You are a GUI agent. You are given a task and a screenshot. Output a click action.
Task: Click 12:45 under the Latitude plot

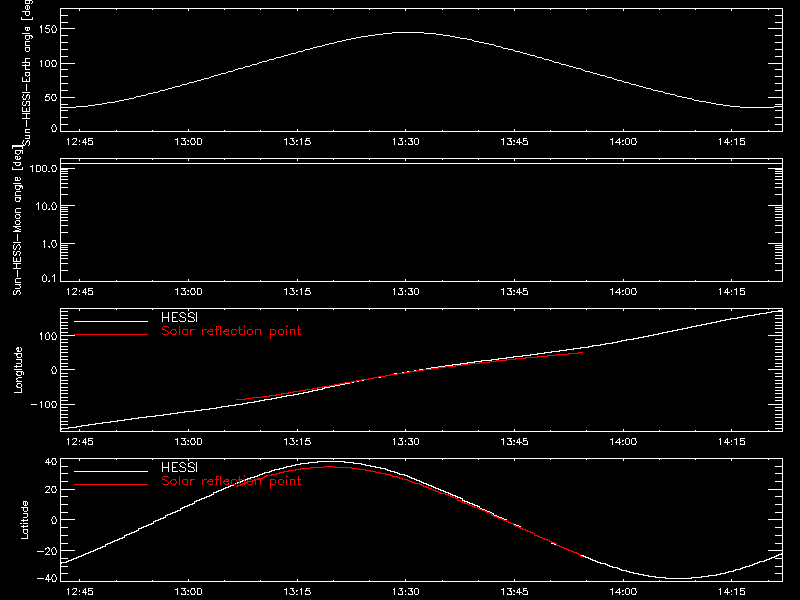(x=80, y=591)
